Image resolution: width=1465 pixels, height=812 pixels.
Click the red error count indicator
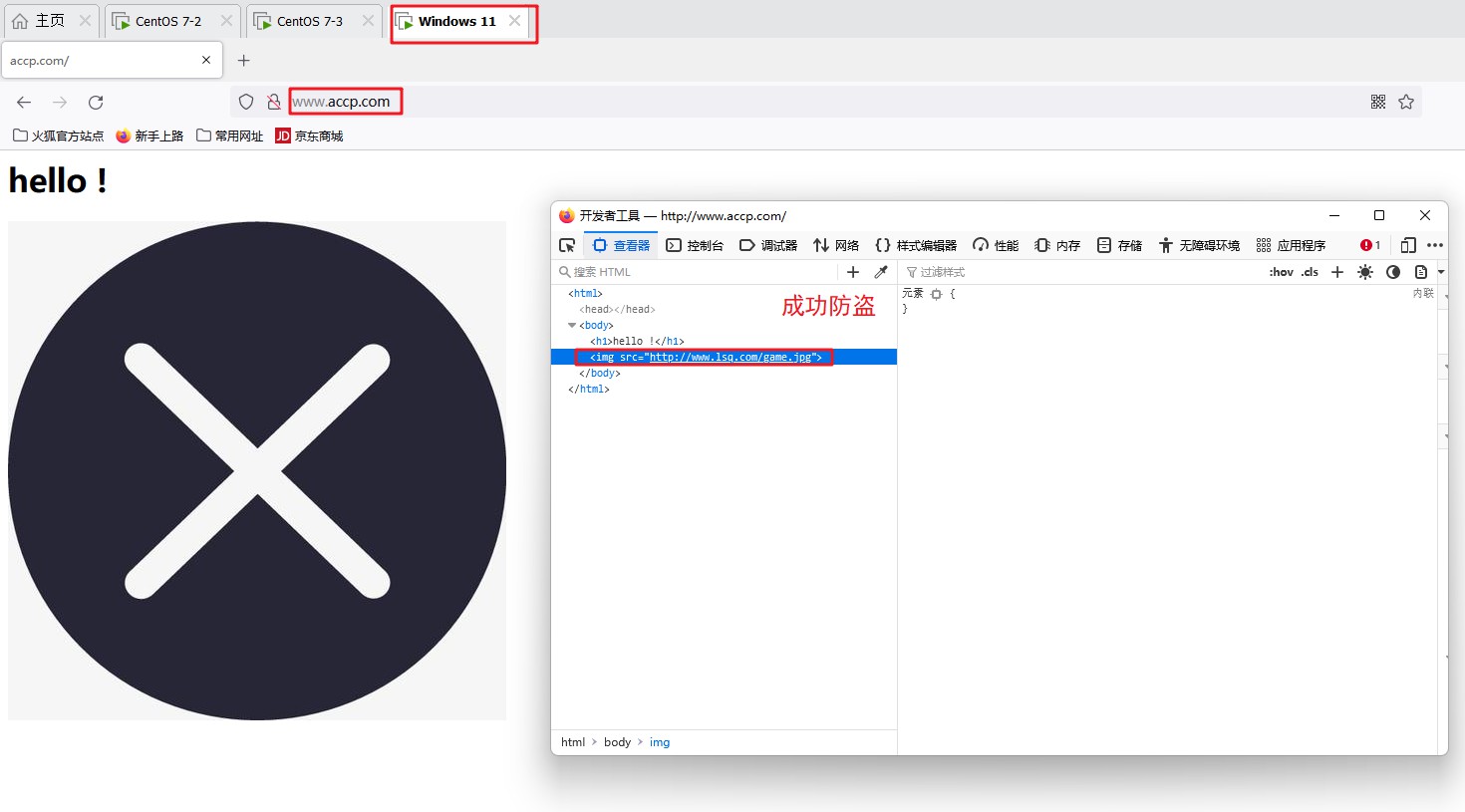(1370, 245)
